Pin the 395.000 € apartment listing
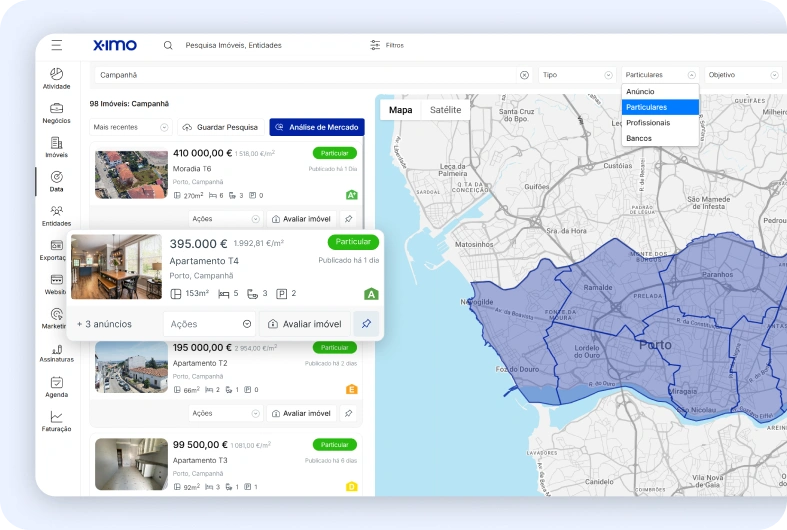This screenshot has width=787, height=530. [366, 324]
